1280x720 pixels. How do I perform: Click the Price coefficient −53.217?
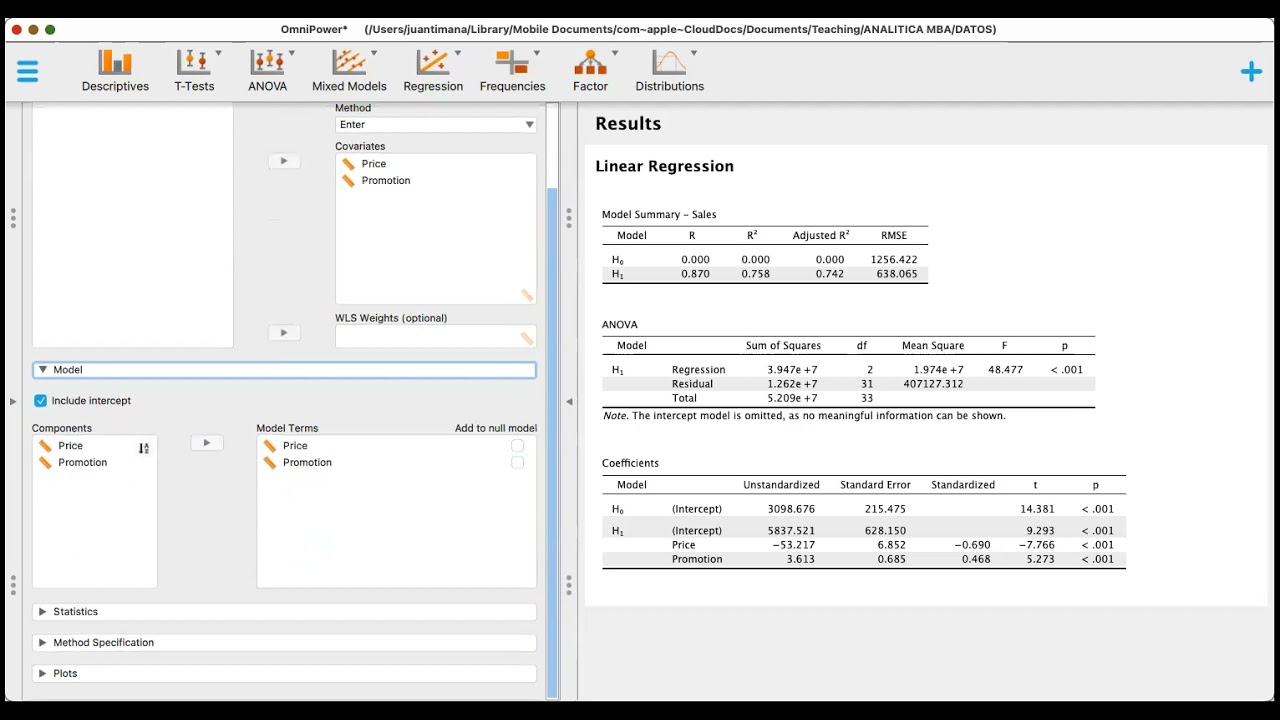(x=794, y=546)
